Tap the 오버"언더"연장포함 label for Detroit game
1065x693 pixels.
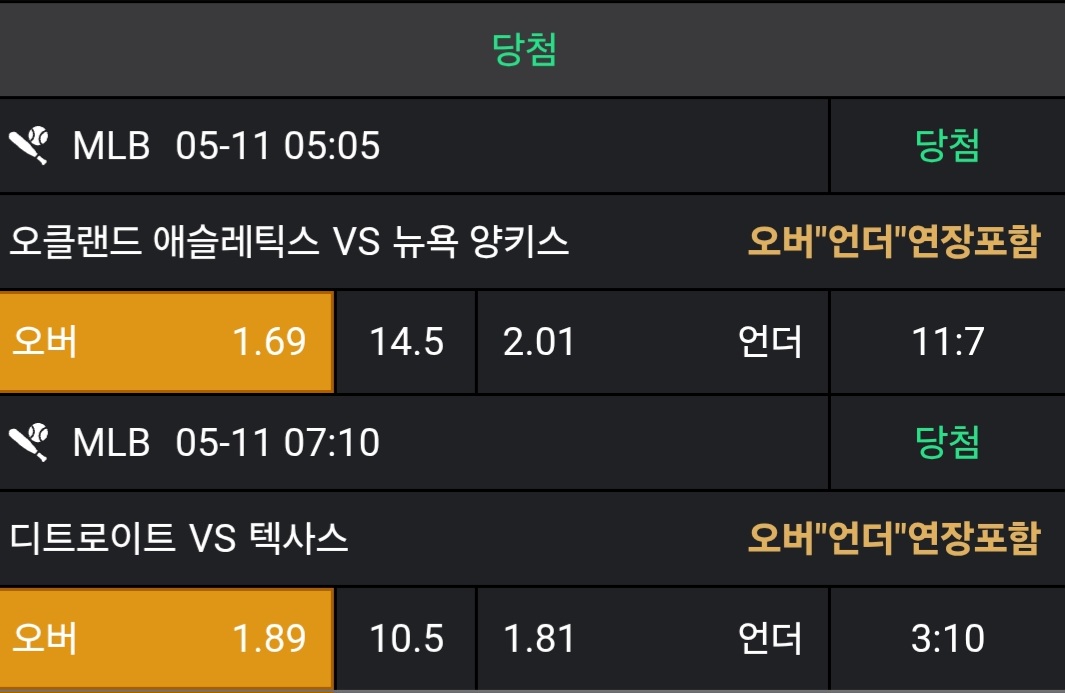pos(894,539)
